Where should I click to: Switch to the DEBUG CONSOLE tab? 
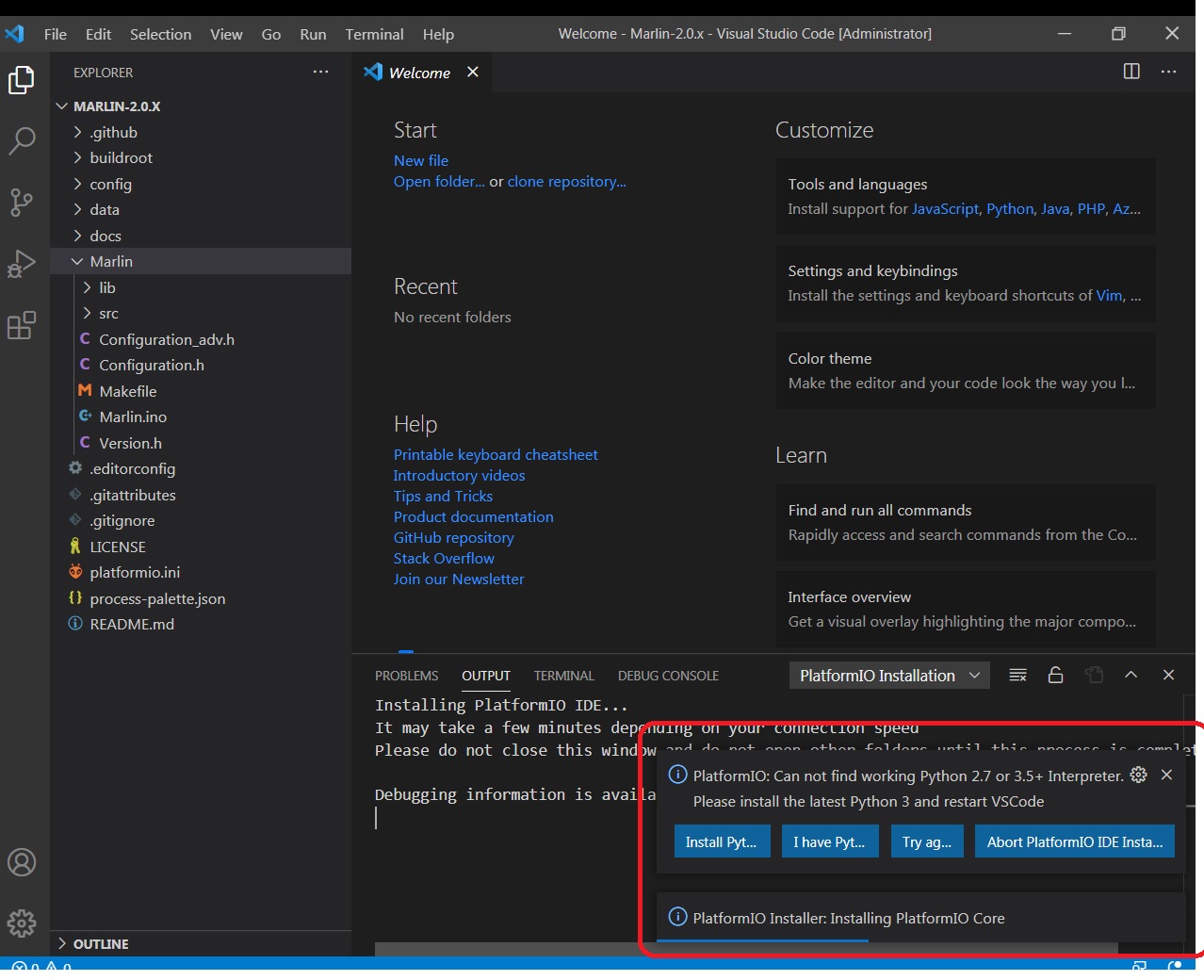pos(668,676)
